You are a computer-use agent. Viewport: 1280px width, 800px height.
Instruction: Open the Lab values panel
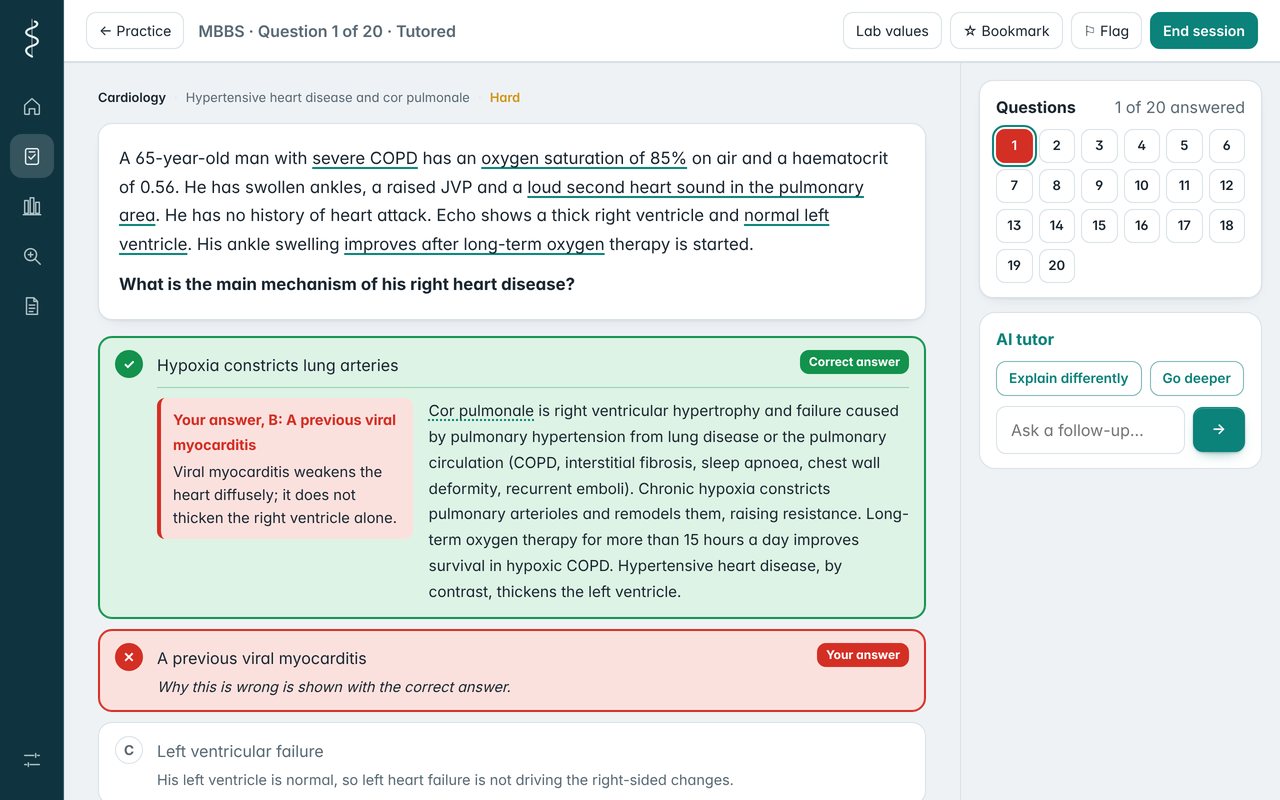coord(892,31)
